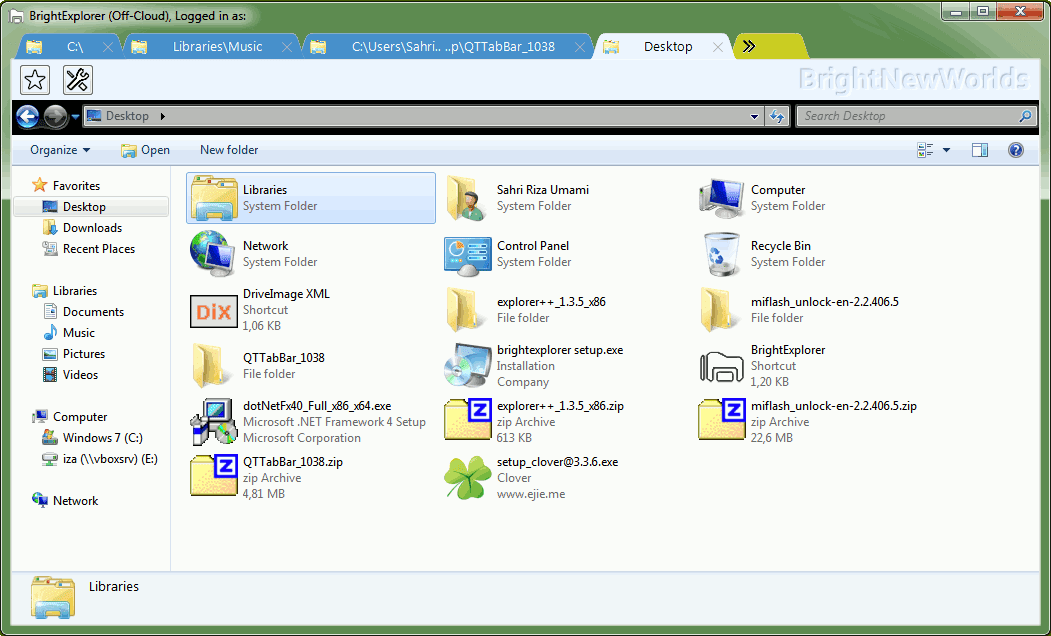Viewport: 1051px width, 636px height.
Task: Click the active Desktop tab
Action: pos(664,46)
